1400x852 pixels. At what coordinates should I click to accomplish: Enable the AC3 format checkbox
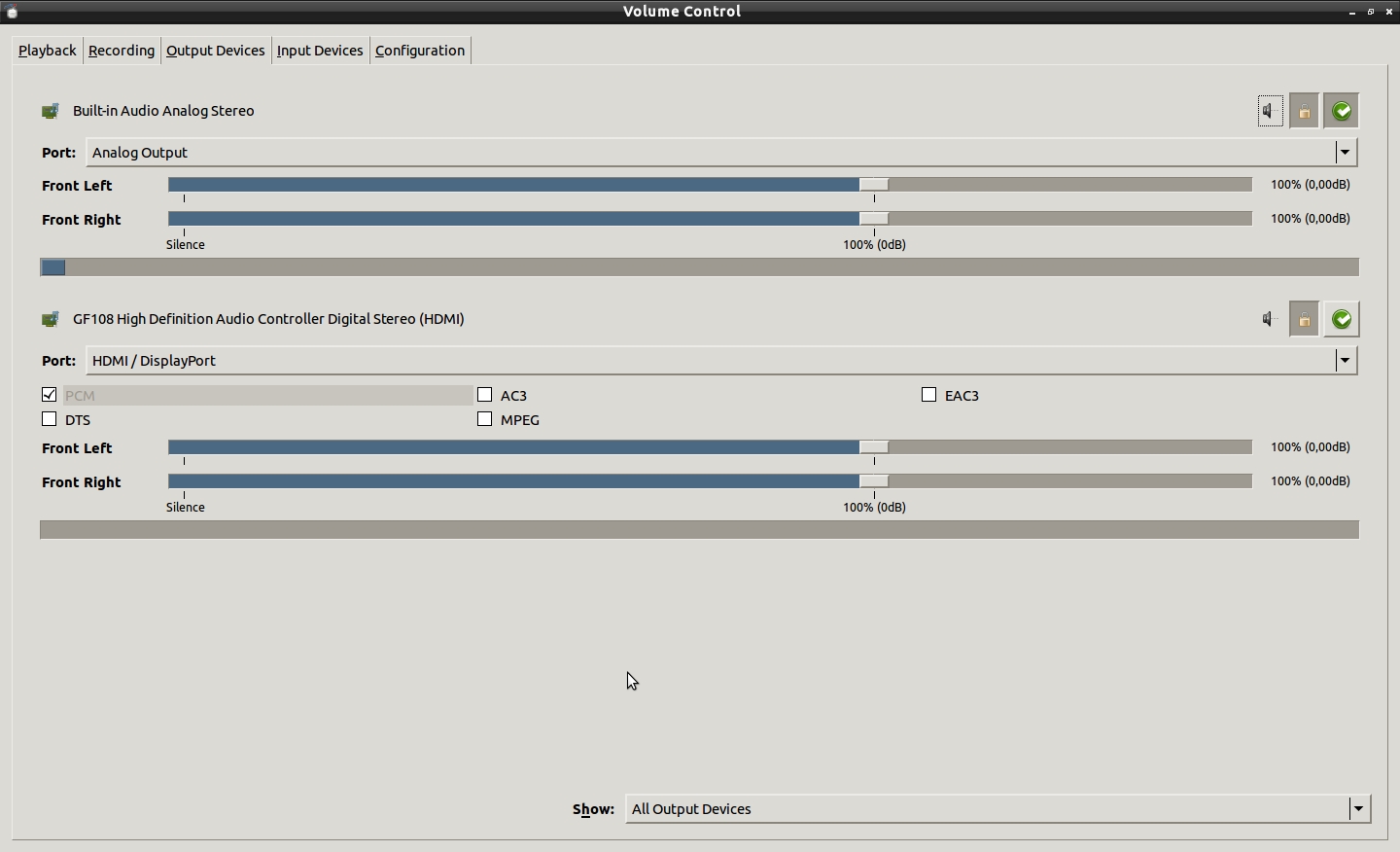[485, 395]
